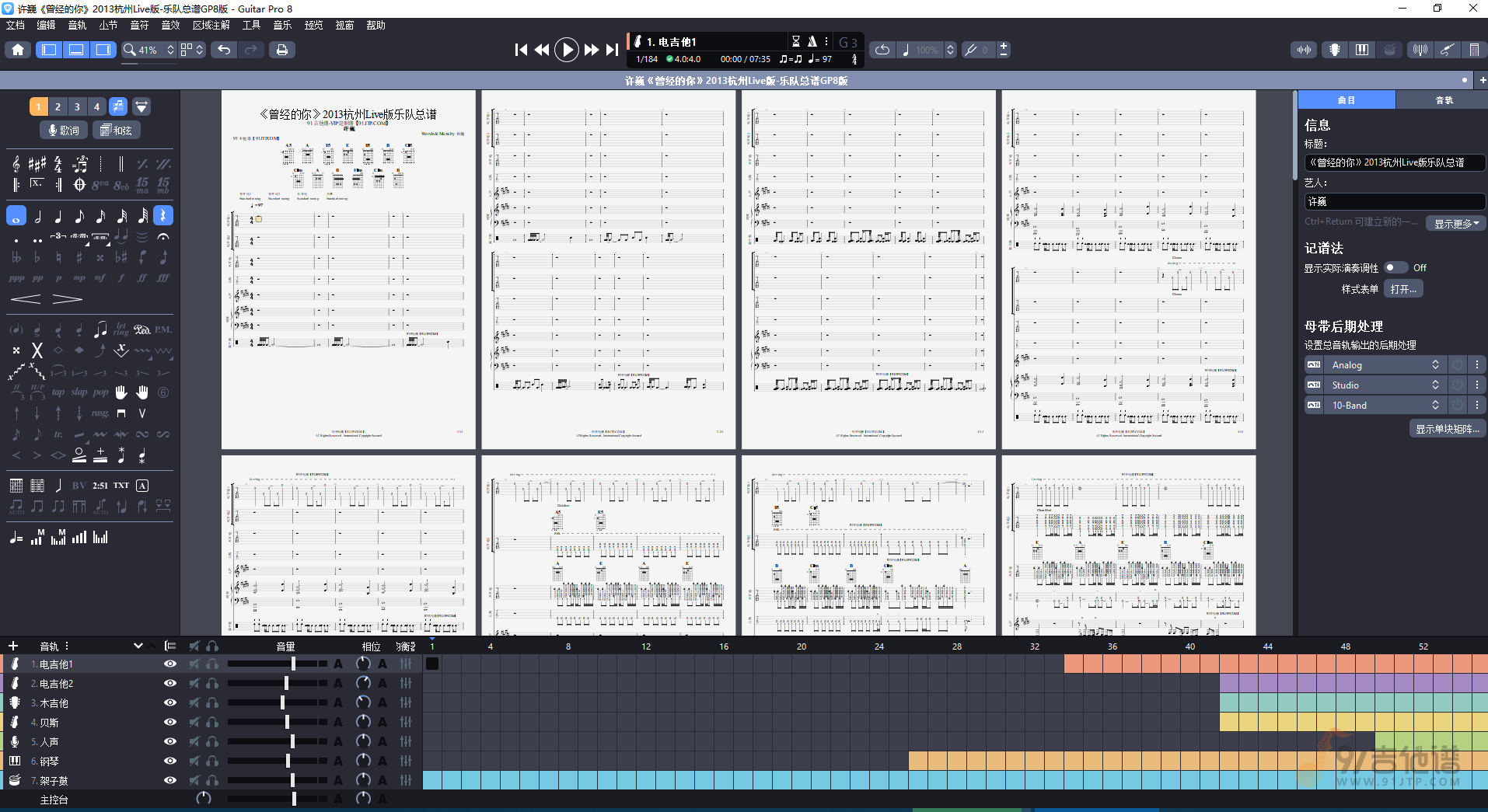Open the 10-Band equalizer preset dropdown
Screen dimensions: 1488x812
point(1386,406)
